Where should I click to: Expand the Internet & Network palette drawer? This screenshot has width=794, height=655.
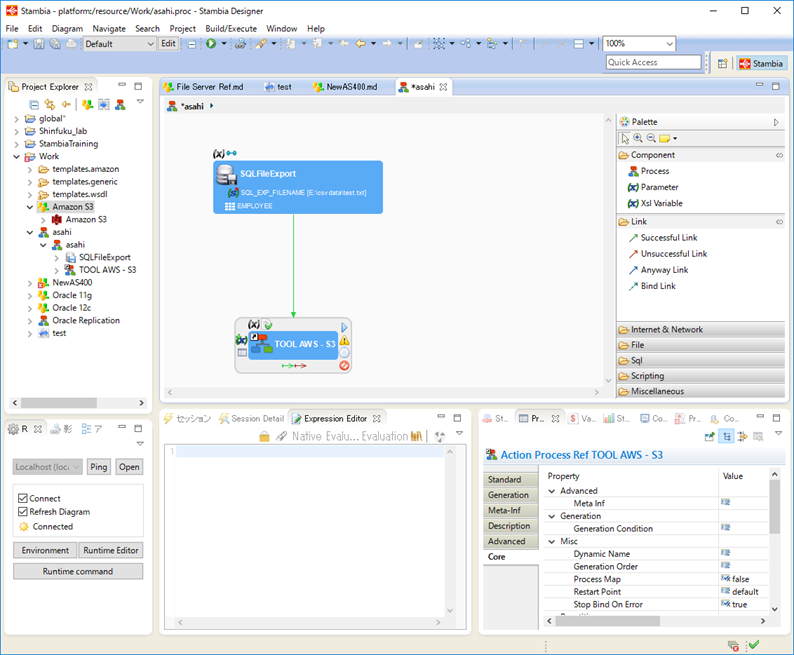pyautogui.click(x=666, y=329)
